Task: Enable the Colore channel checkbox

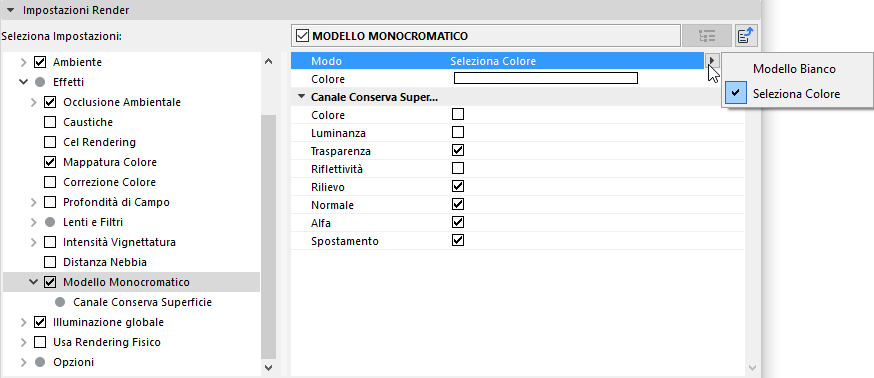Action: (458, 114)
